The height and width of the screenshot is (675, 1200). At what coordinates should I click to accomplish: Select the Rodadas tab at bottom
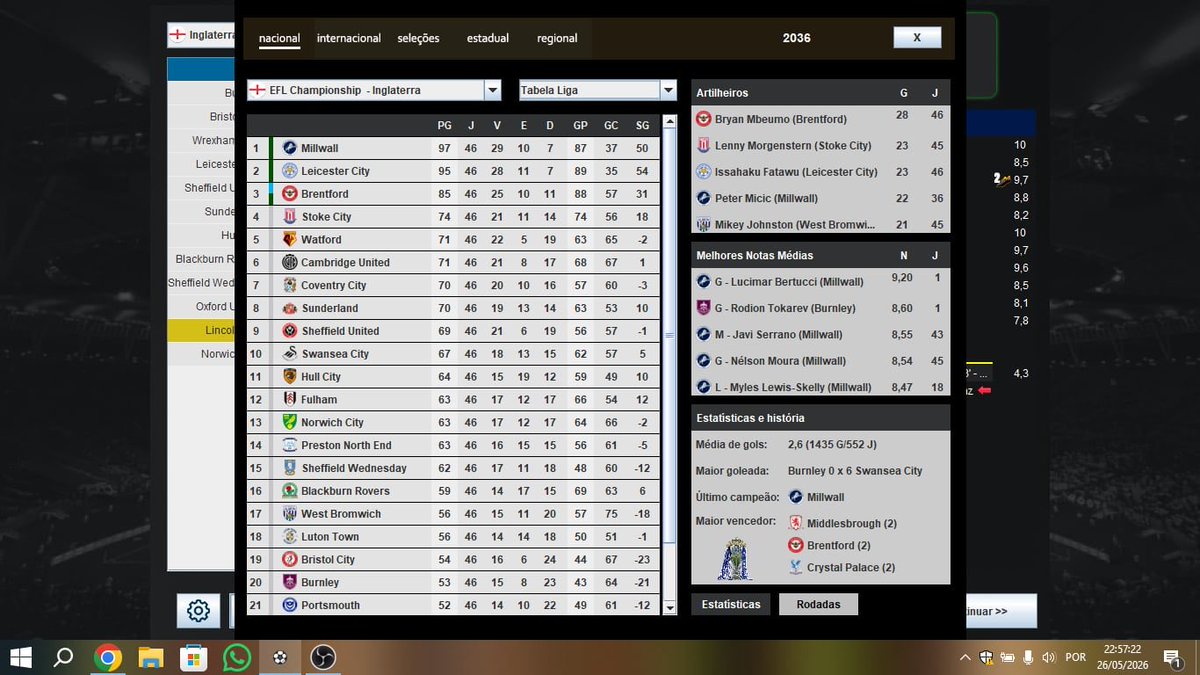tap(818, 604)
